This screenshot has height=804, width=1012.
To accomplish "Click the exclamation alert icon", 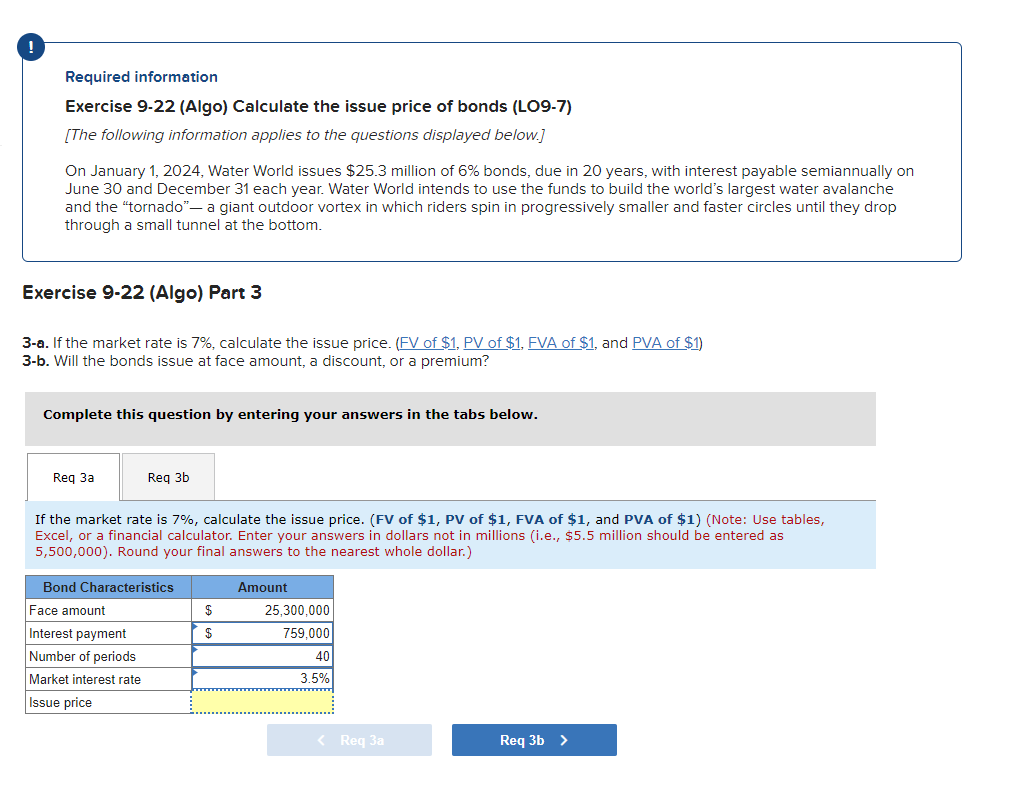I will point(30,46).
